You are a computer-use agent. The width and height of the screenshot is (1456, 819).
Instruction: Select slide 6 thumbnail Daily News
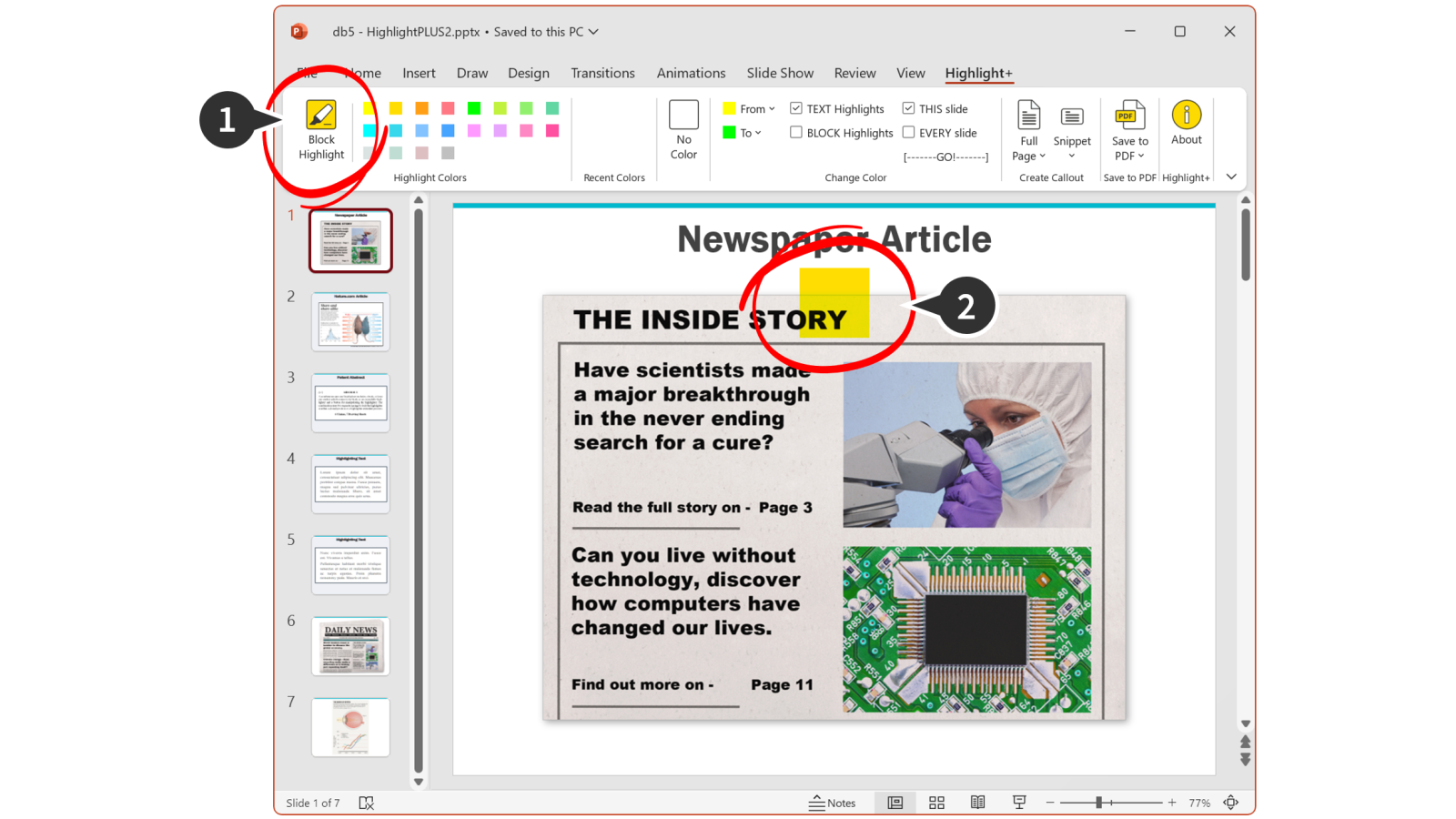pos(350,646)
